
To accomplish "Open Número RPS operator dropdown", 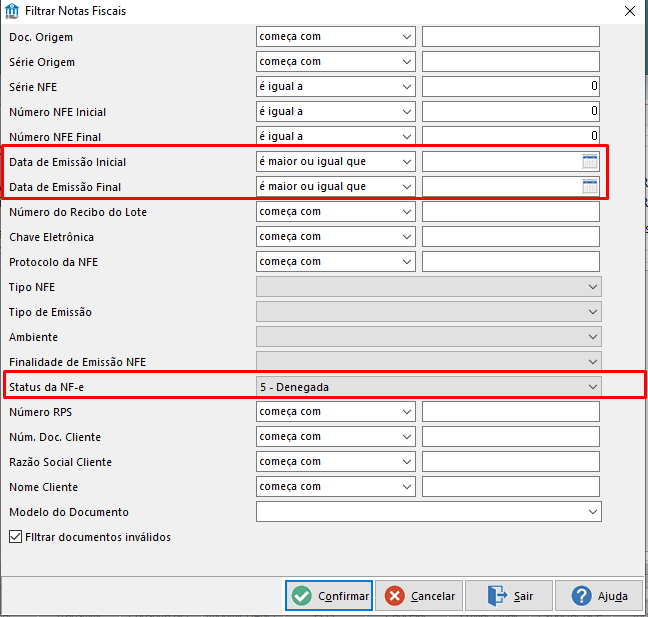I will point(336,412).
